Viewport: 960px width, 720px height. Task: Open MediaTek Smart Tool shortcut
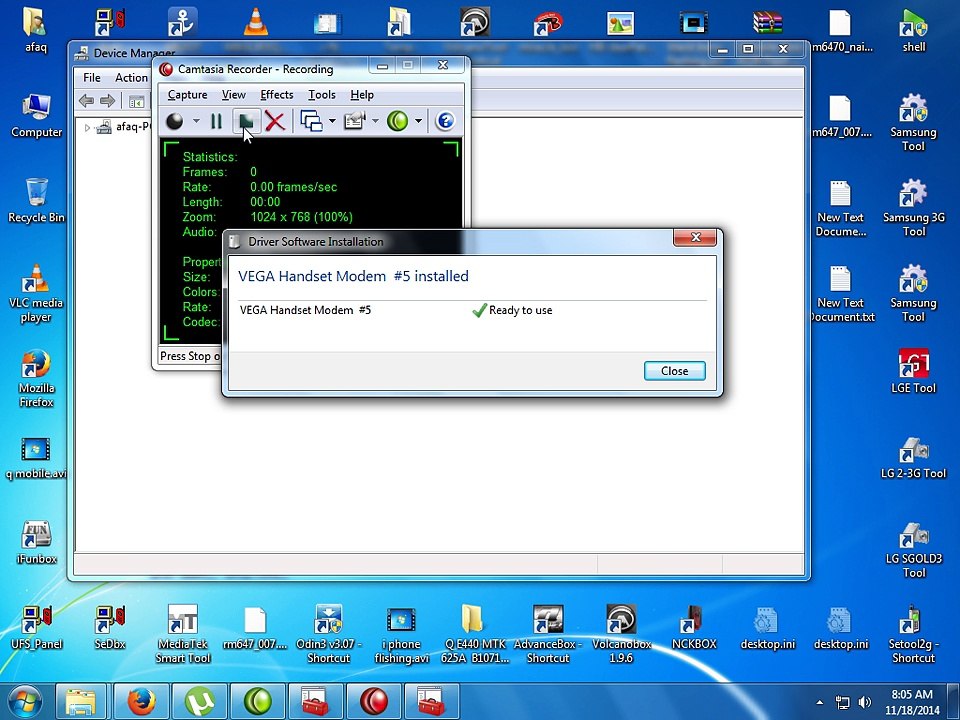182,634
